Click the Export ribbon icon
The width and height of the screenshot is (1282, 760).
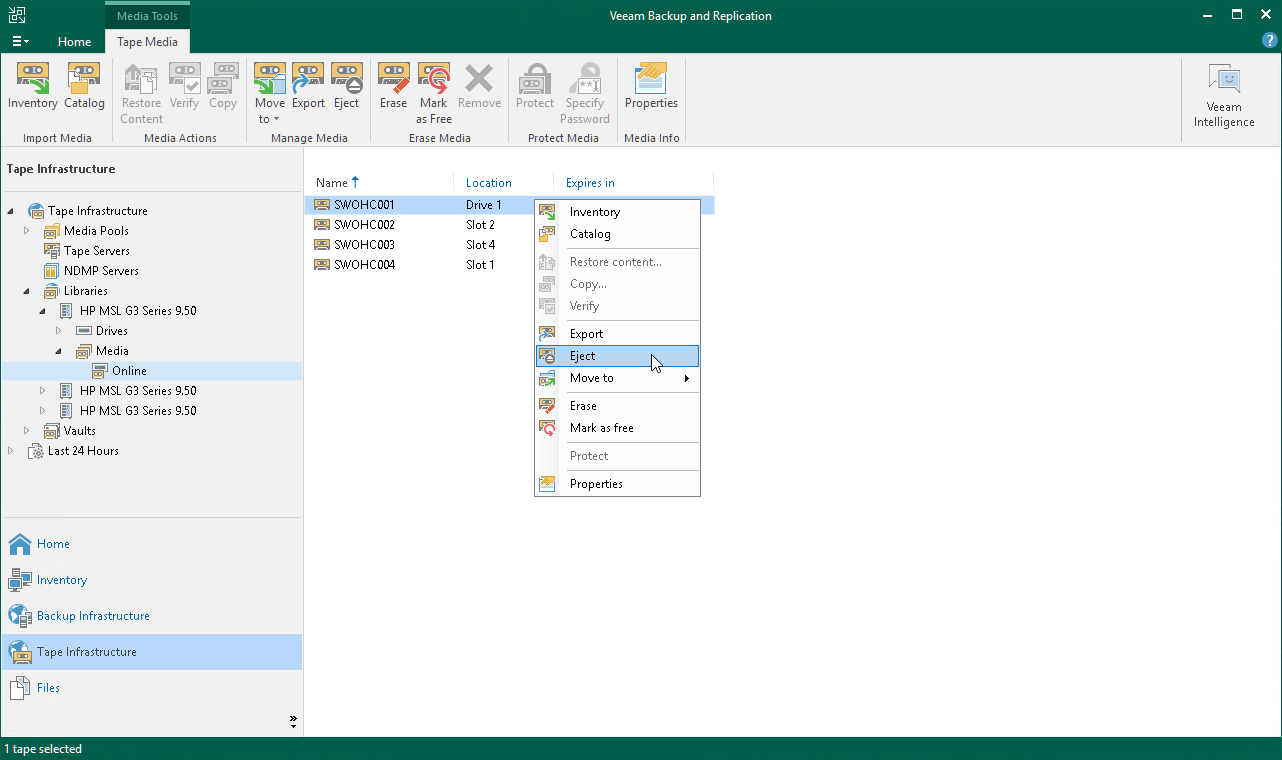tap(308, 78)
